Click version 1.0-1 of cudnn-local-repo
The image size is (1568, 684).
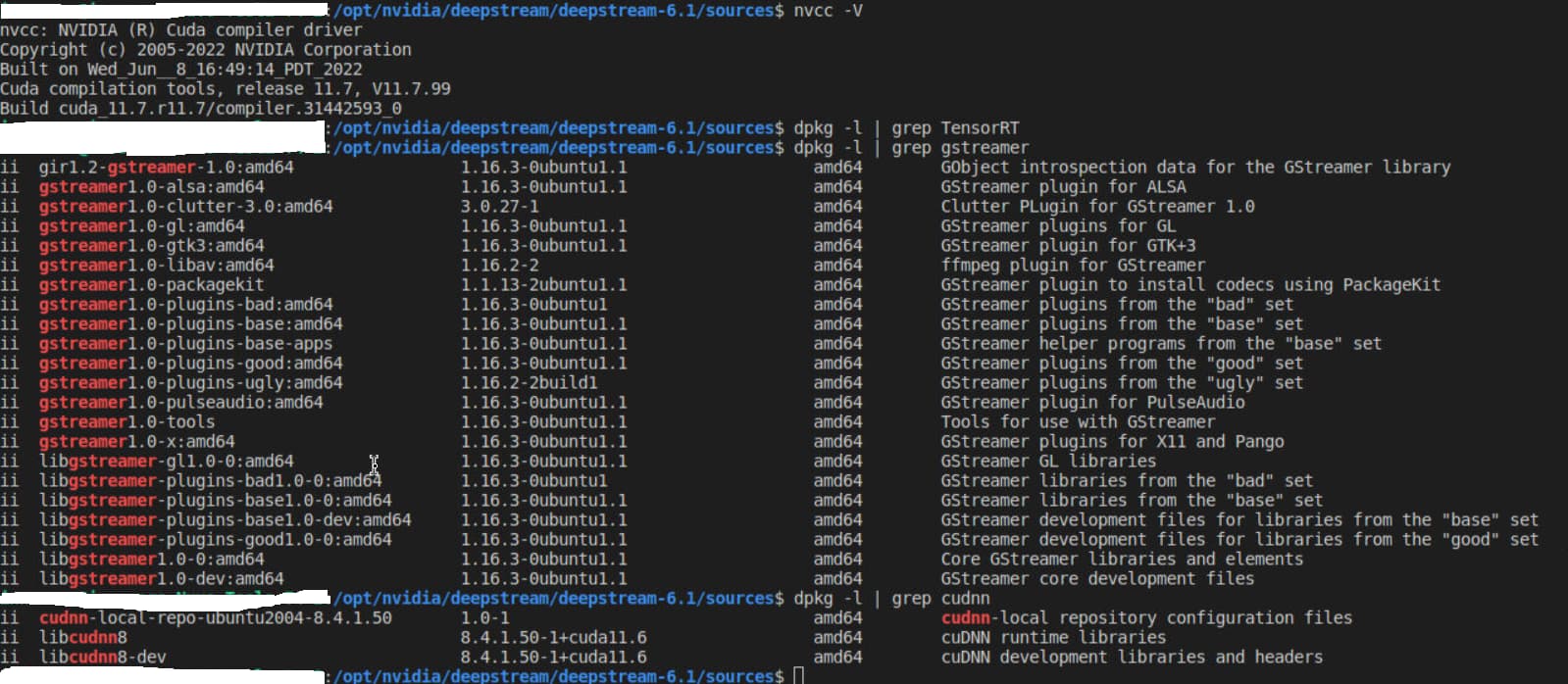coord(485,618)
